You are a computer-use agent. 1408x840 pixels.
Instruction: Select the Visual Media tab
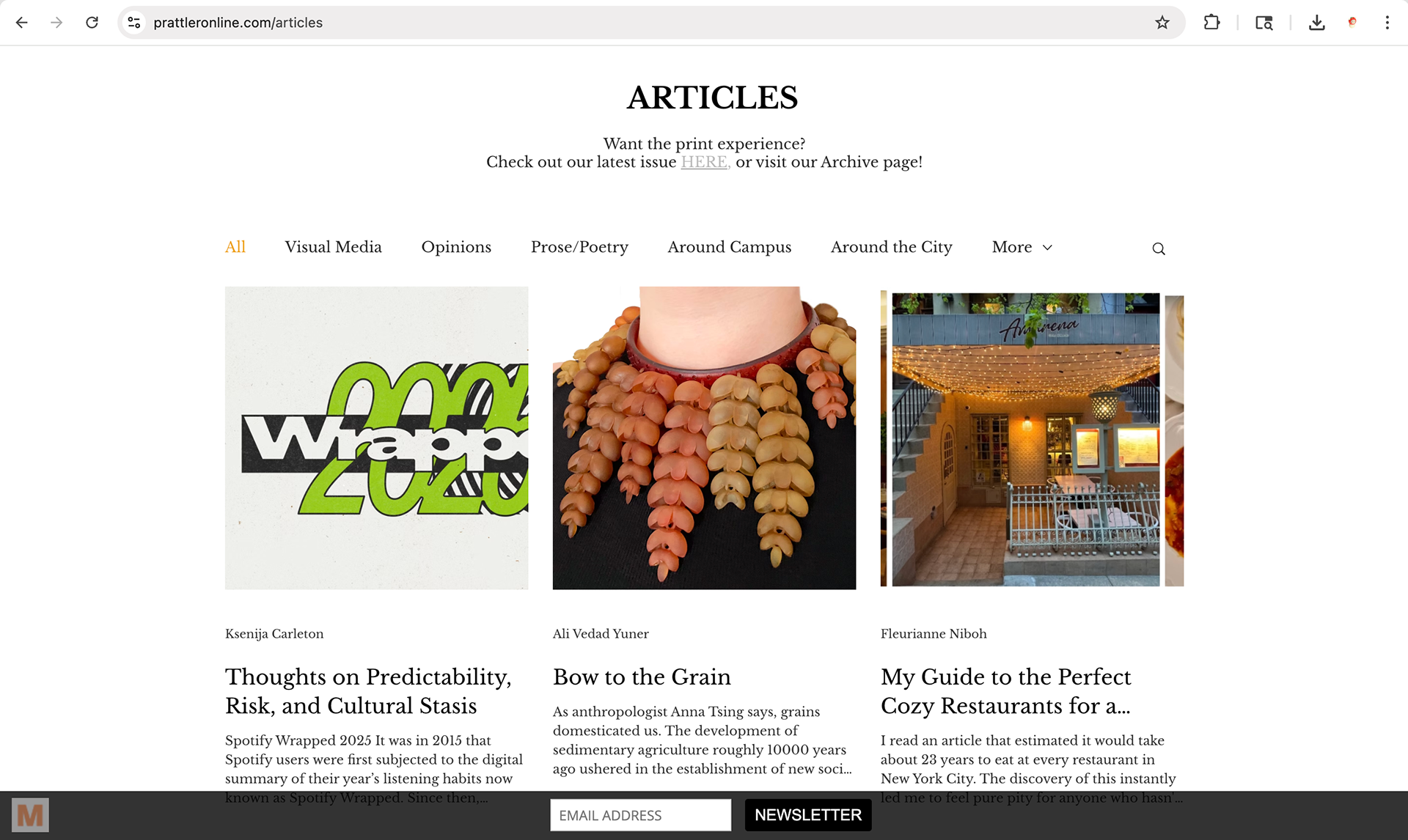[333, 247]
